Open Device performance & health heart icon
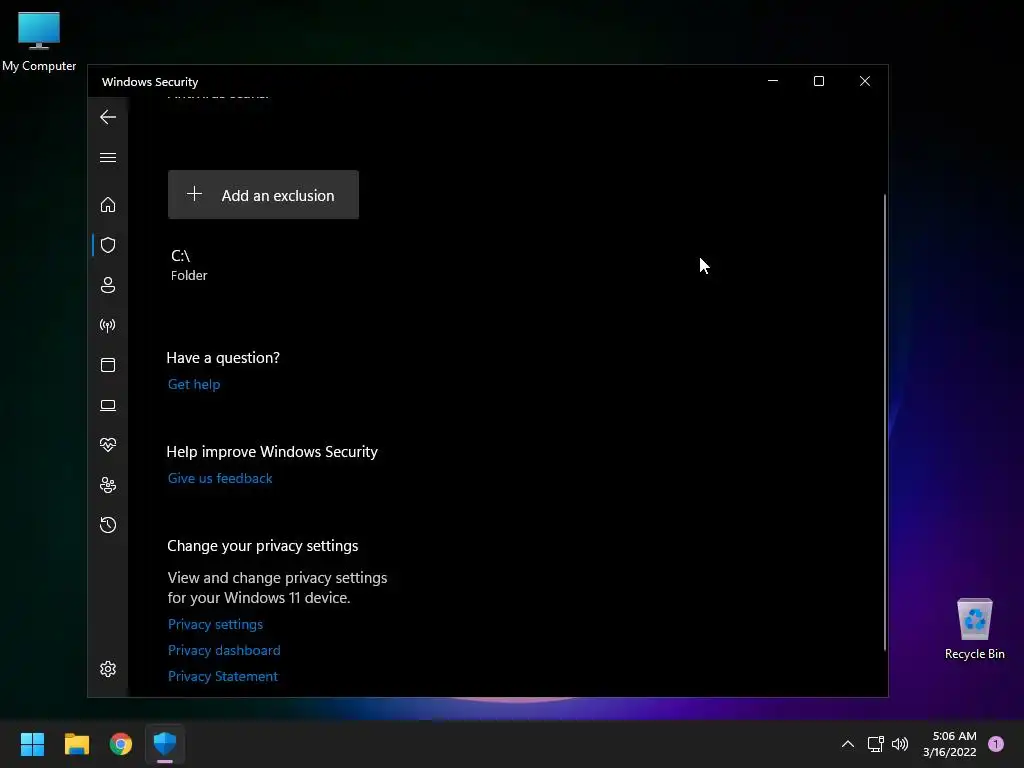The width and height of the screenshot is (1024, 768). coord(108,445)
